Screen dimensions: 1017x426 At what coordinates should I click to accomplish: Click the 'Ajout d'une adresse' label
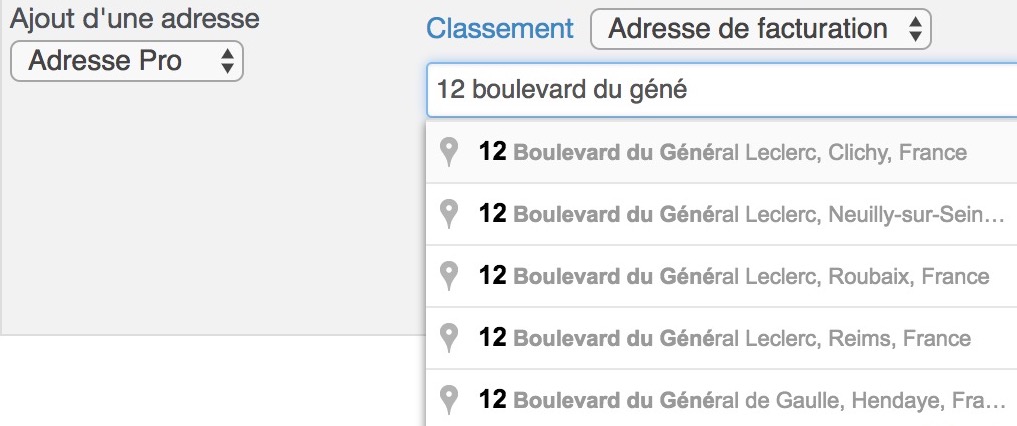135,18
